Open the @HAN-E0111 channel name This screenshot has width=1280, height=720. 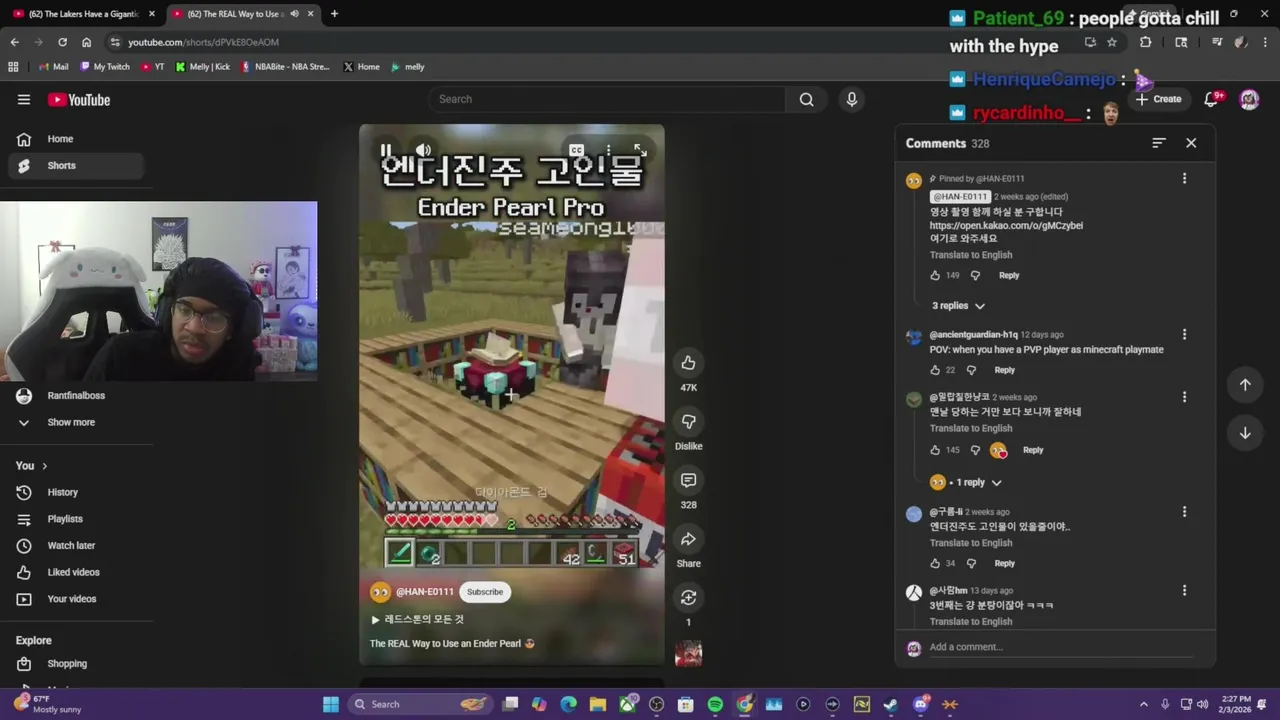click(425, 592)
